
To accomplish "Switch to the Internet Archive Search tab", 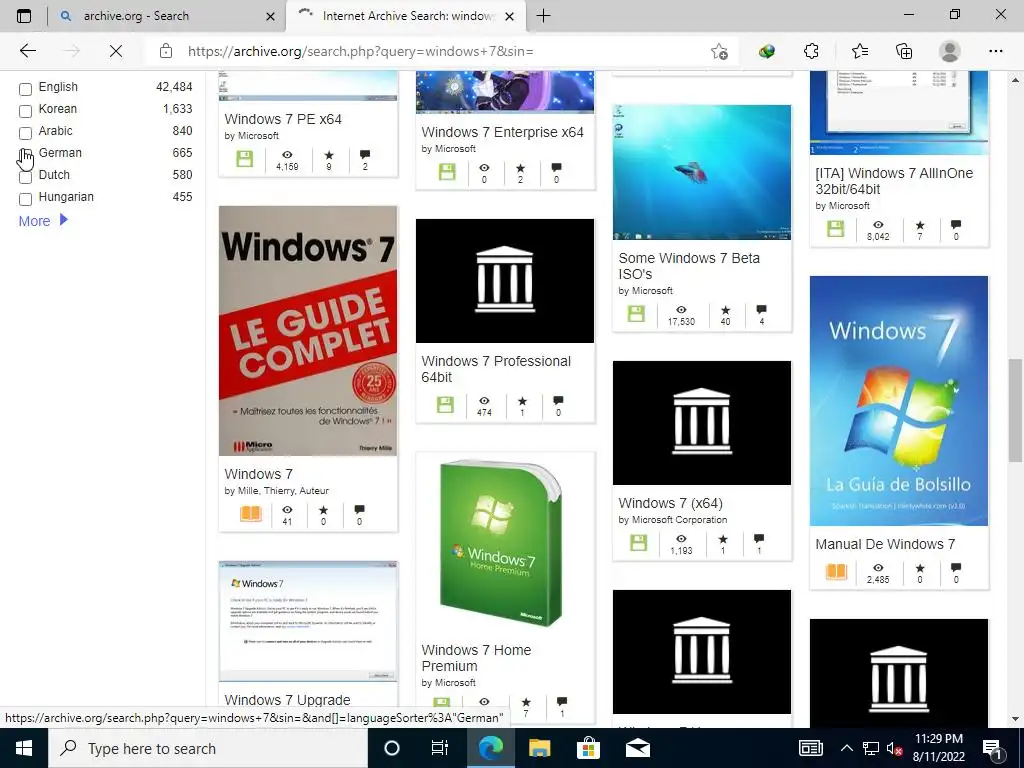I will pos(406,16).
